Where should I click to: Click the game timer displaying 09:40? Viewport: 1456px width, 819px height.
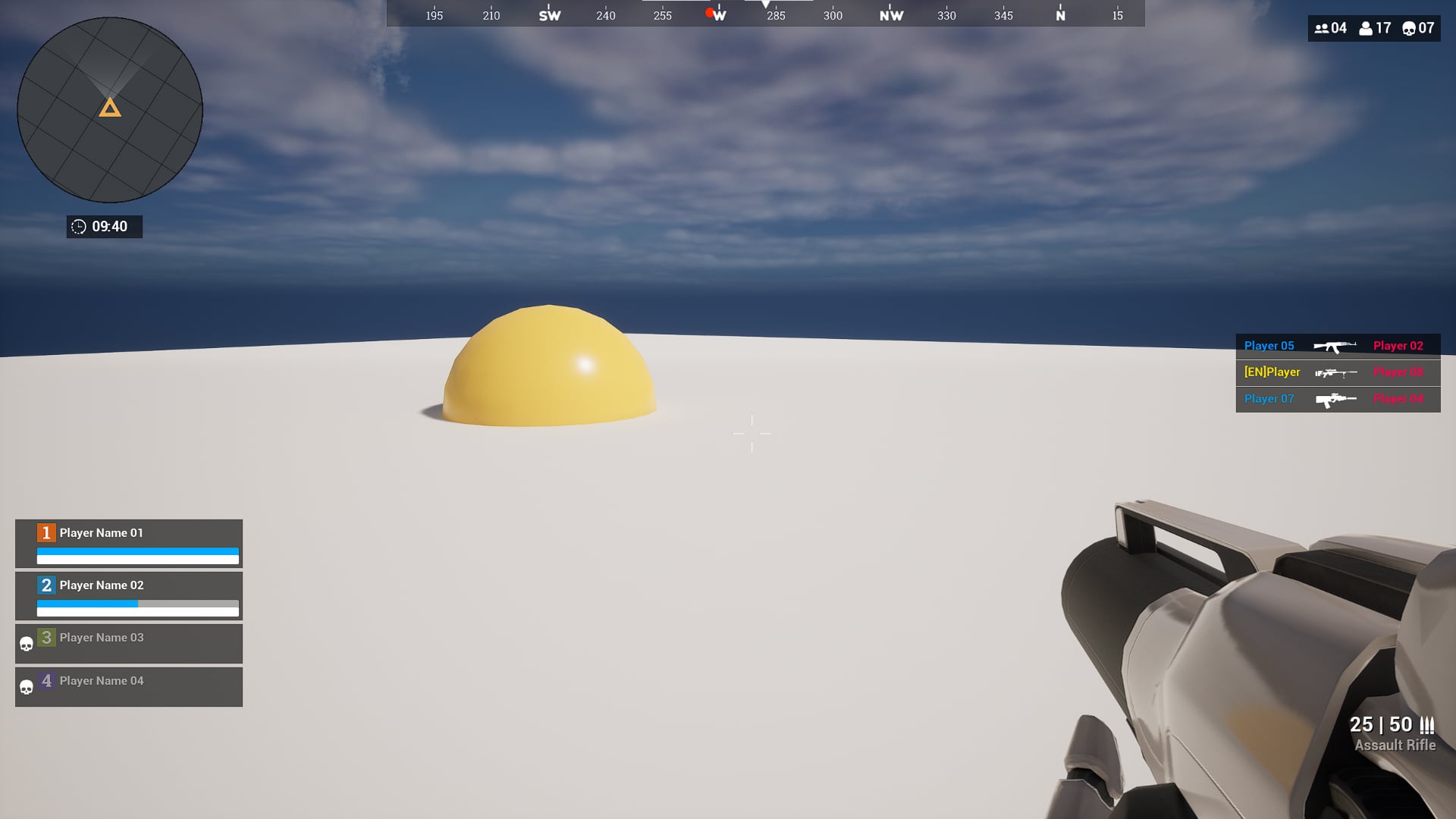(x=104, y=226)
